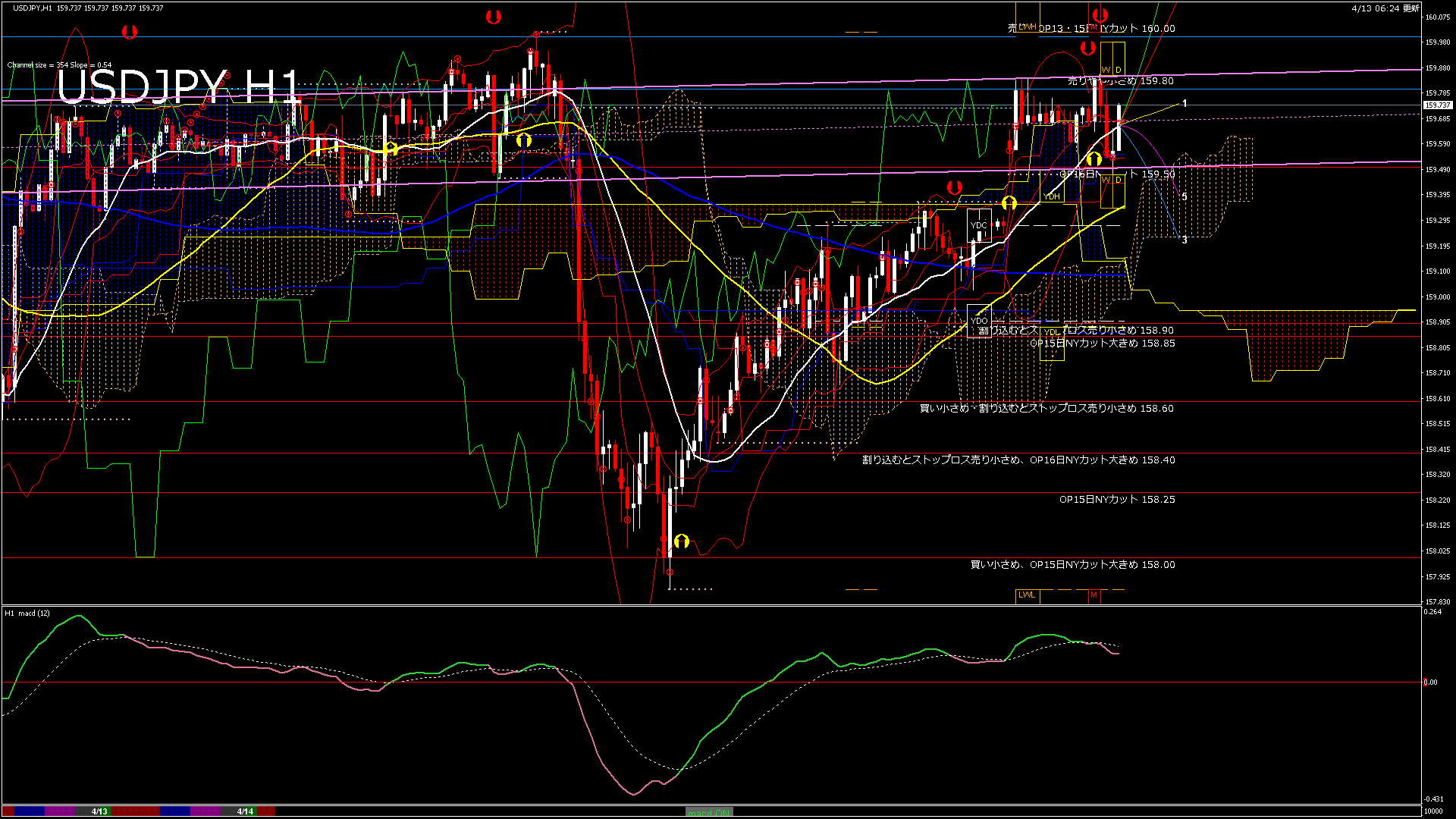This screenshot has width=1456, height=819.
Task: Select the 159.80 sell level text label
Action: (x=1120, y=81)
